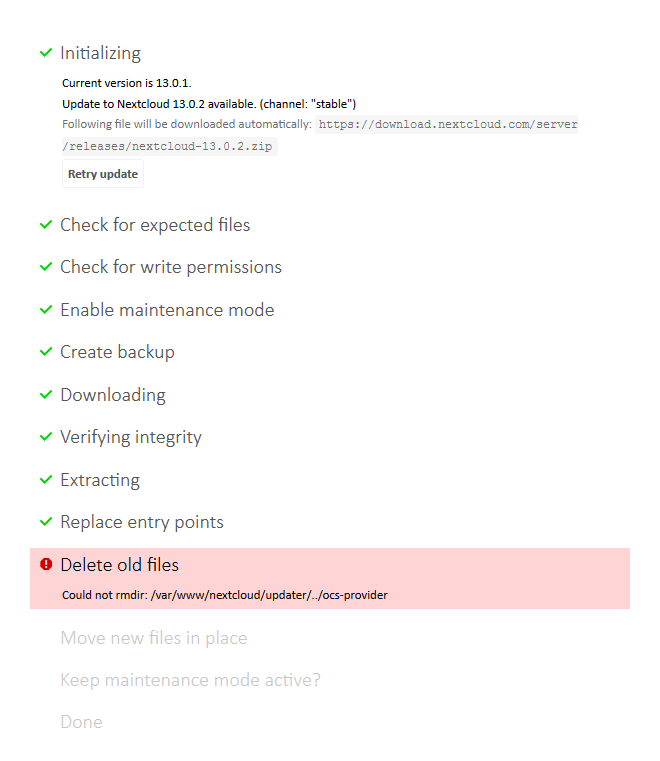660x761 pixels.
Task: Click the Create backup checkmark icon
Action: [x=46, y=351]
